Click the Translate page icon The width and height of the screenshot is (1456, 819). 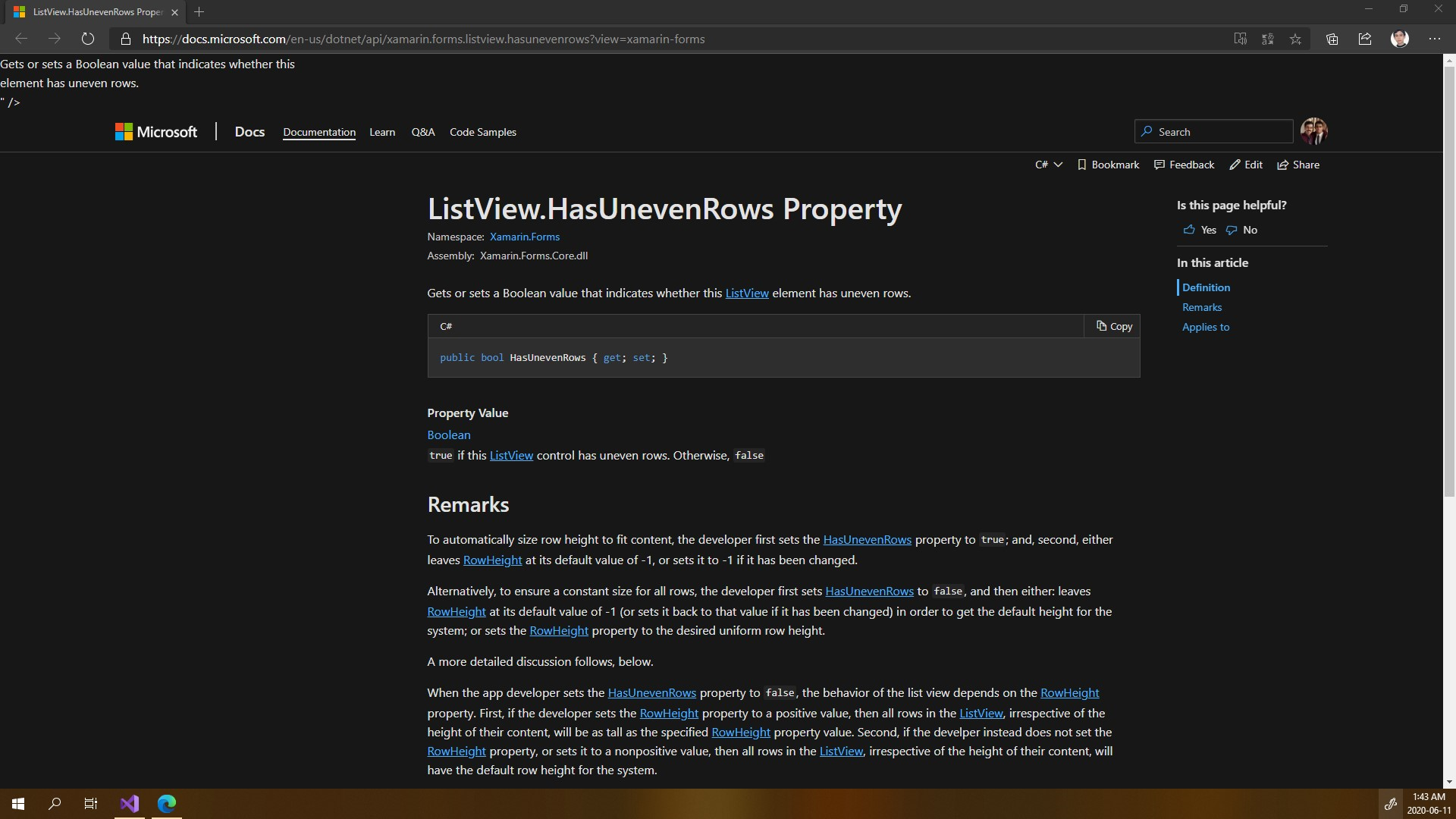tap(1268, 39)
